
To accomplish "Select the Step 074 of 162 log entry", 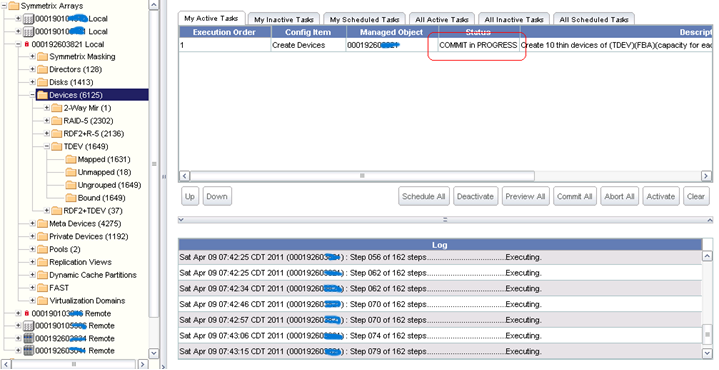I will (440, 336).
